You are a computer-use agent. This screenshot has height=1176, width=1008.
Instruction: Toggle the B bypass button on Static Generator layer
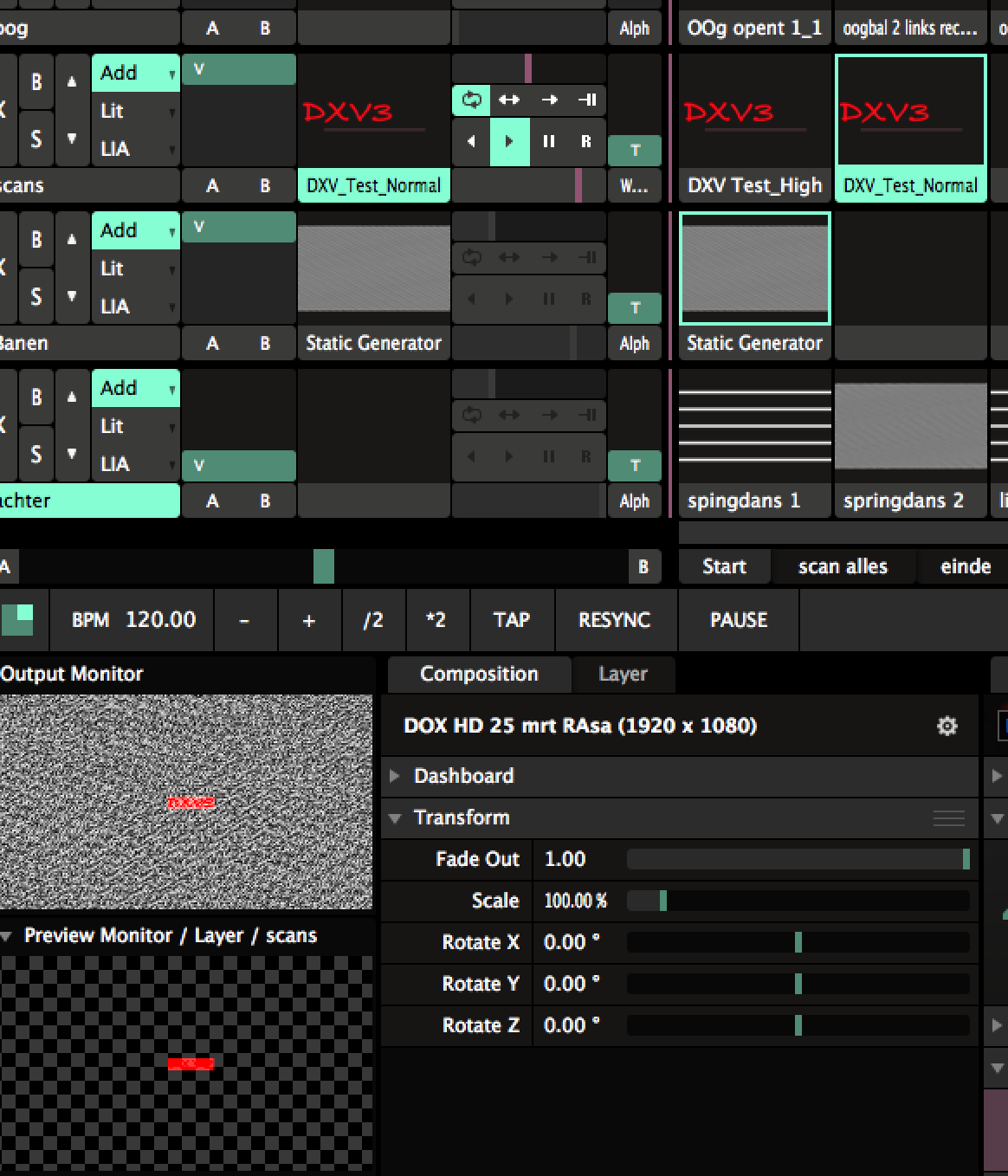coord(36,240)
